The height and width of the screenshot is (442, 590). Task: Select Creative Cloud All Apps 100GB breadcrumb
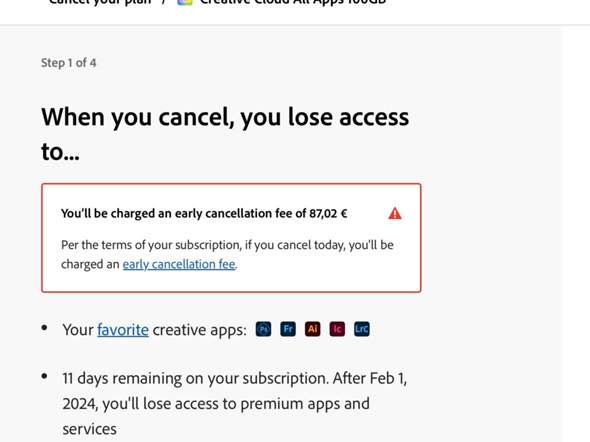(x=293, y=2)
